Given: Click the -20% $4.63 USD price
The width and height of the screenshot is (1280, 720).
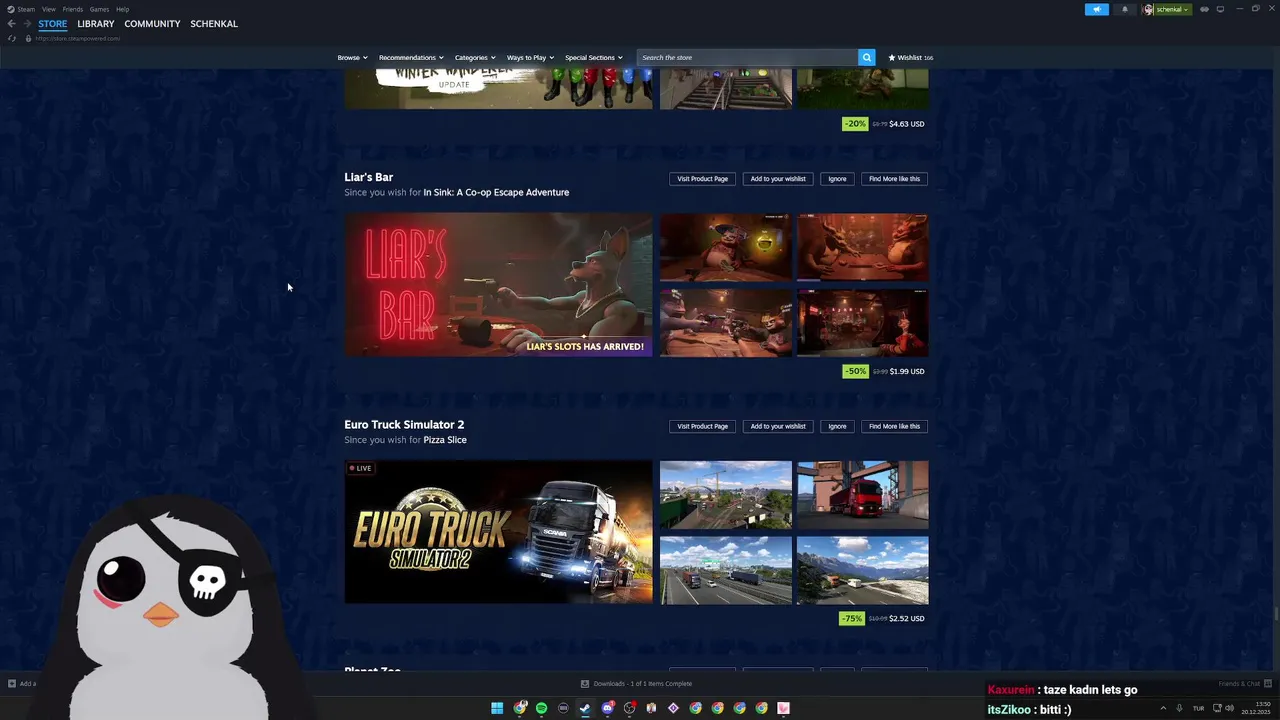Looking at the screenshot, I should click(884, 124).
